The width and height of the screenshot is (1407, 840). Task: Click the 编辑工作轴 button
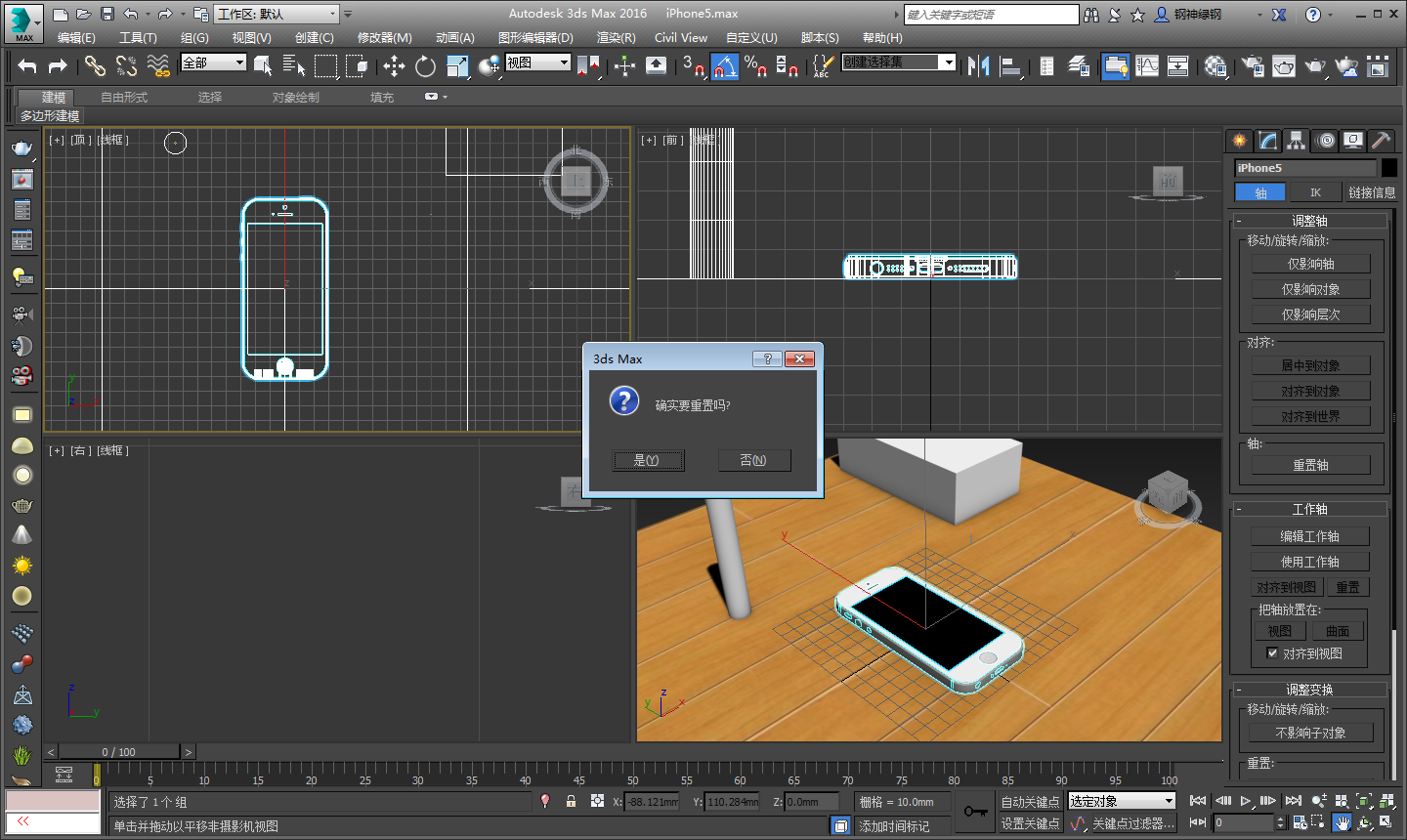[x=1310, y=536]
